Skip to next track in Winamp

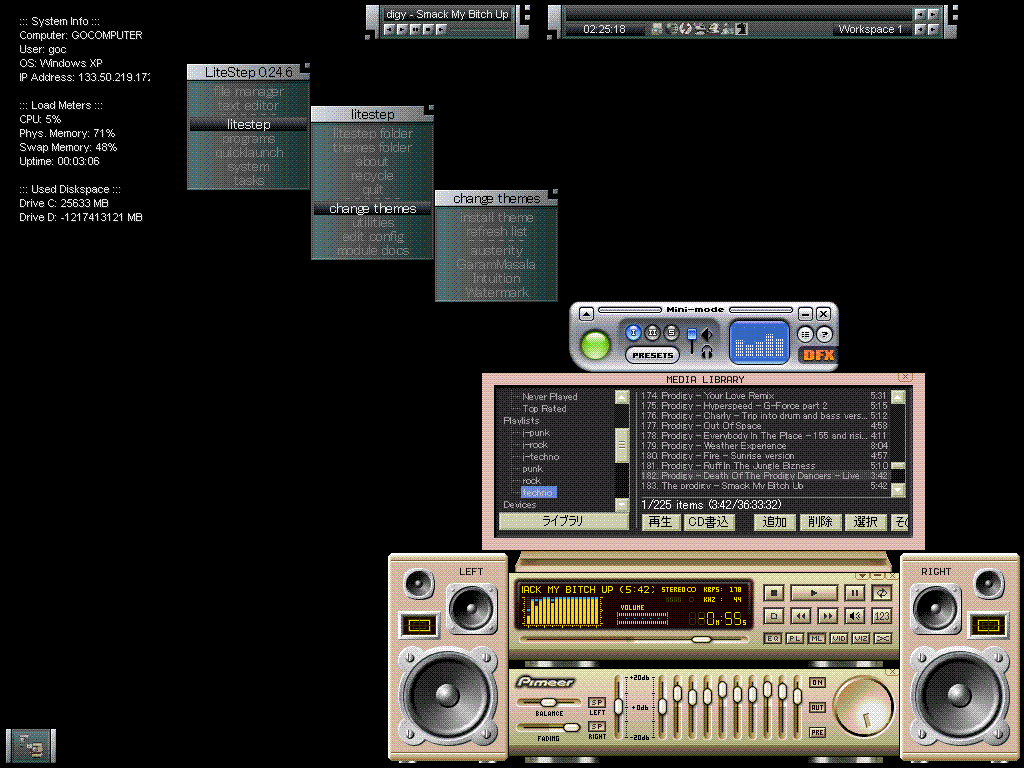pos(827,615)
